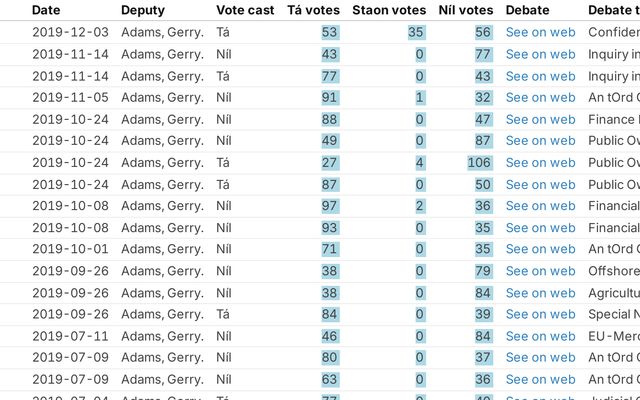Click the EU-Merc debate title cell

click(x=613, y=336)
